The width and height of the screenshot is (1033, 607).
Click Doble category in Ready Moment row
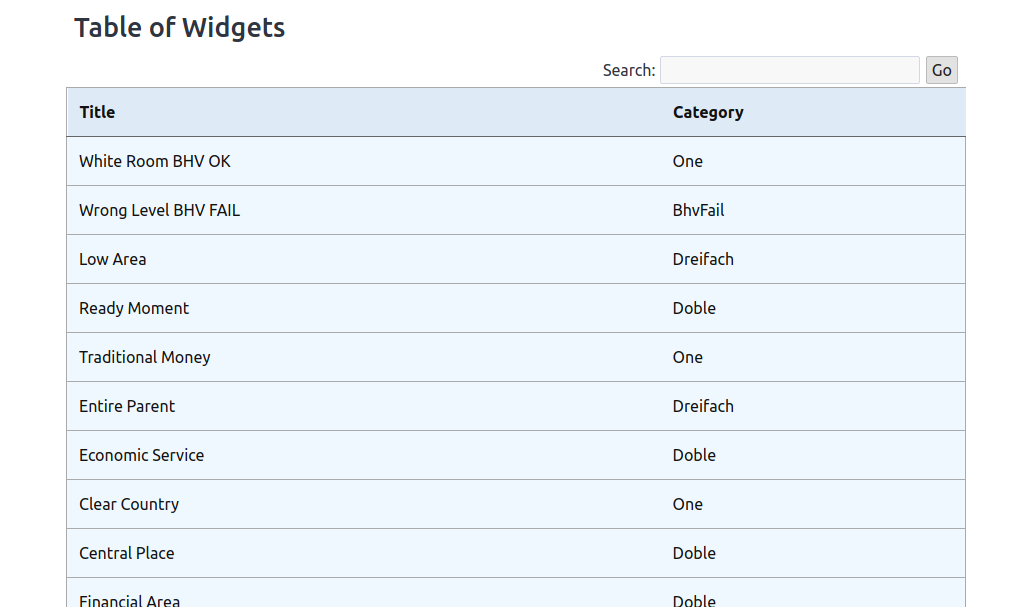[x=694, y=308]
